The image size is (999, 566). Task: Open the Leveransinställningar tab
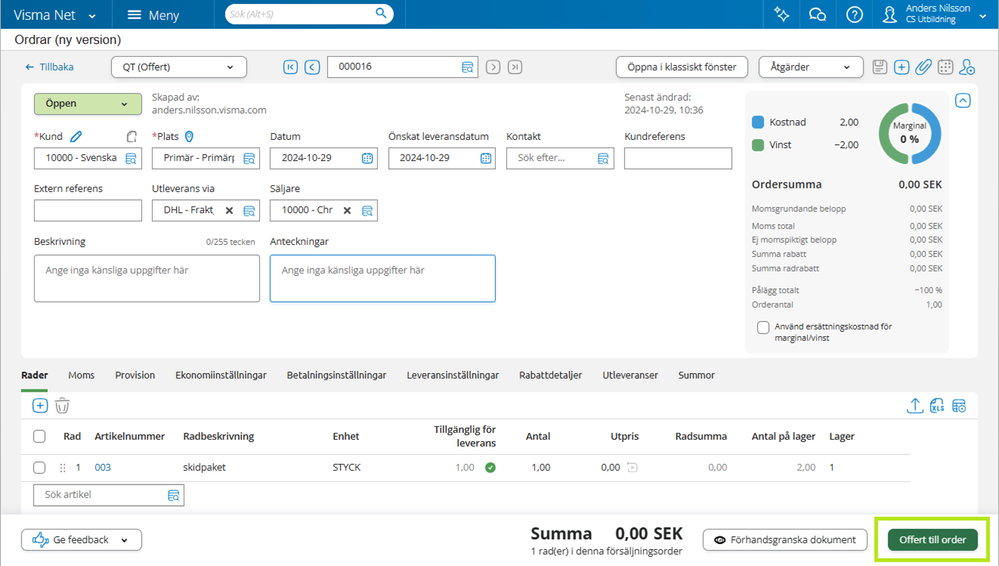click(x=452, y=375)
